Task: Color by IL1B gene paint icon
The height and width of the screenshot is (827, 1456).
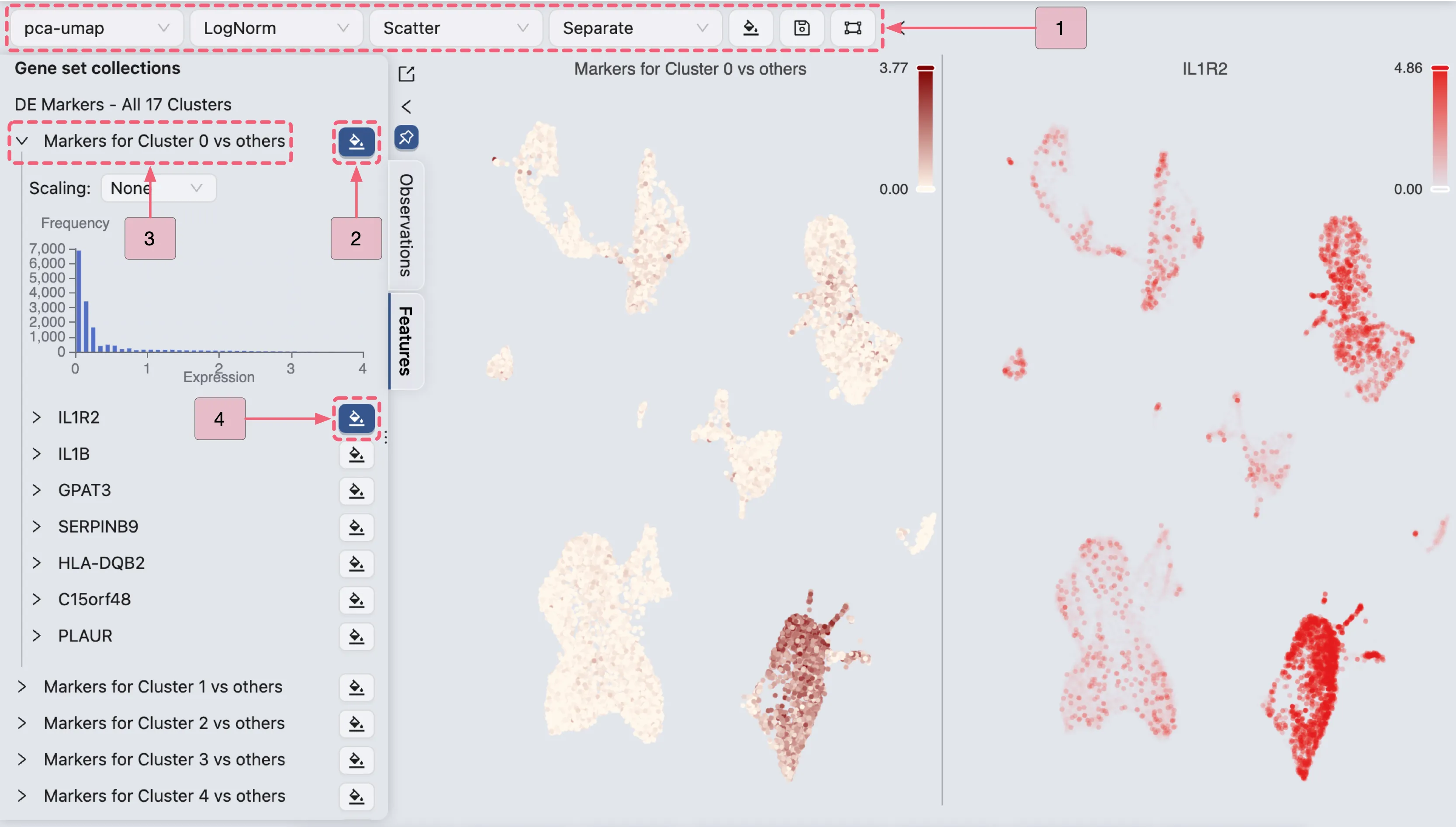Action: coord(356,455)
